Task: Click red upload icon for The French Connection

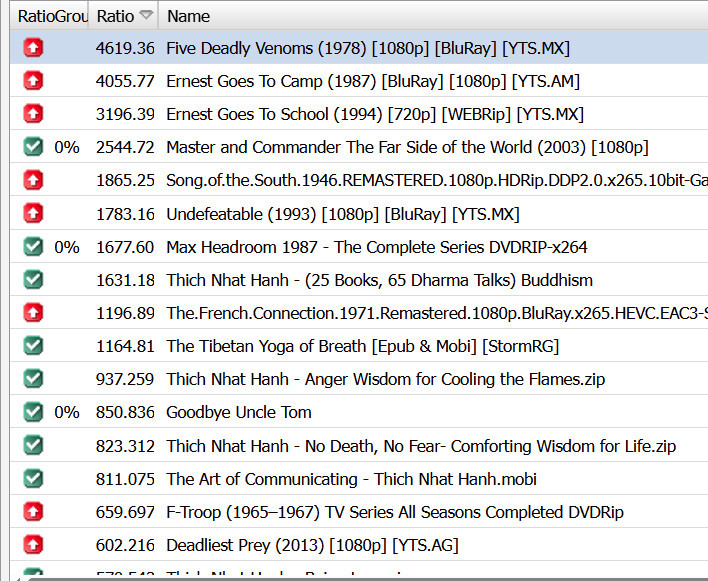Action: coord(33,312)
